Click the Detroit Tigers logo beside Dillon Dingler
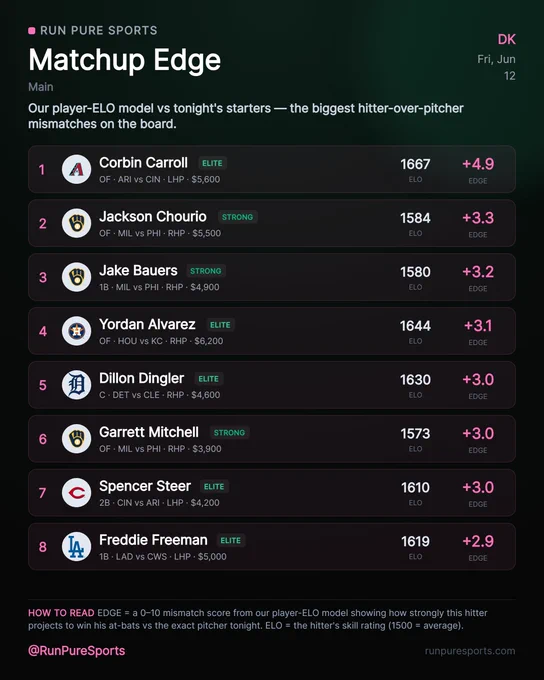 coord(76,385)
